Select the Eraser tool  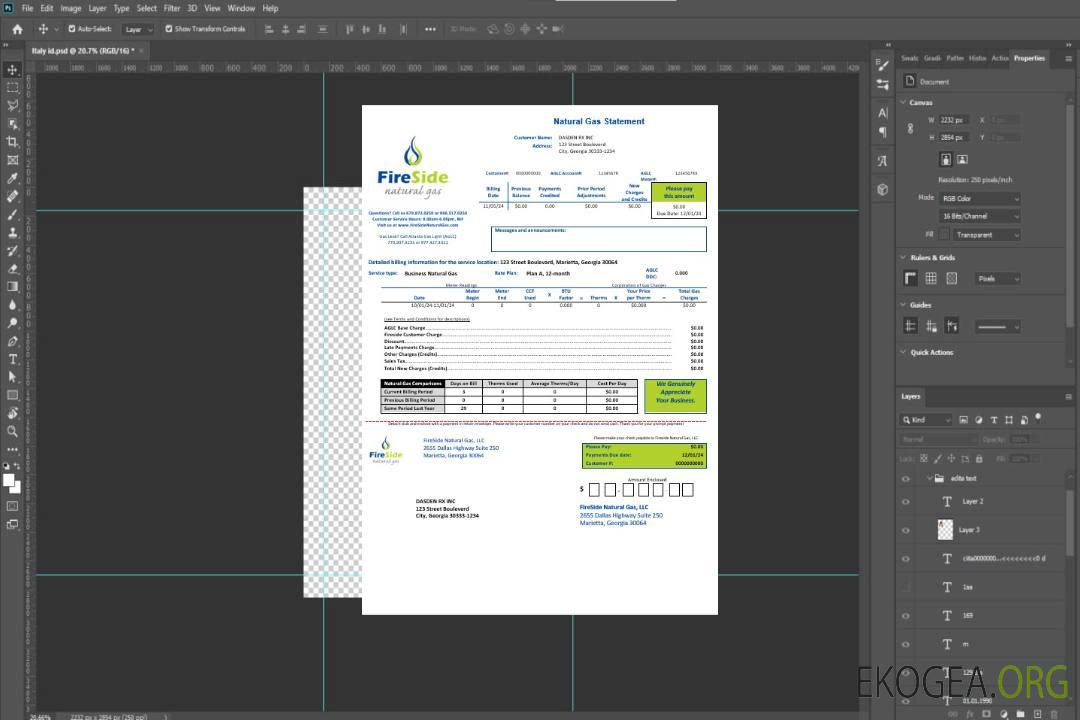tap(12, 269)
